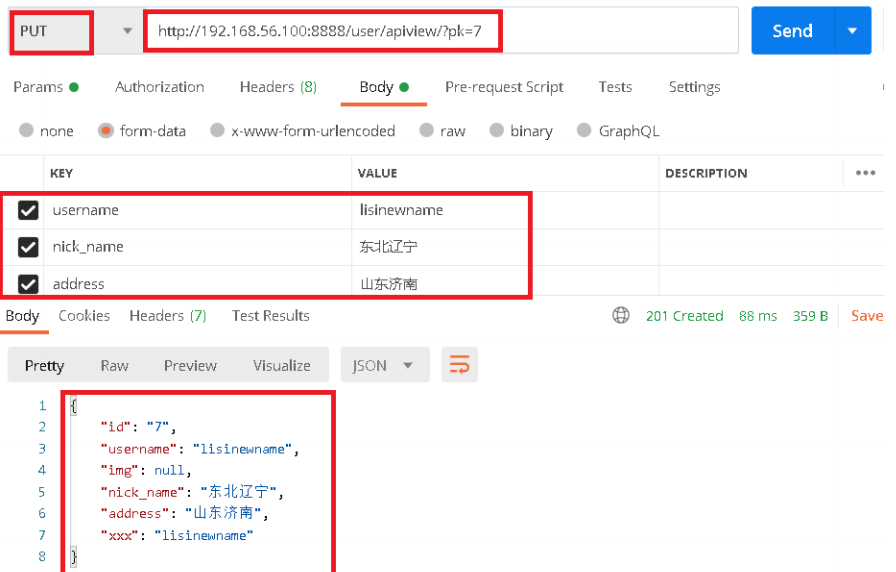Select the raw body type radio
896x572 pixels.
[x=426, y=130]
